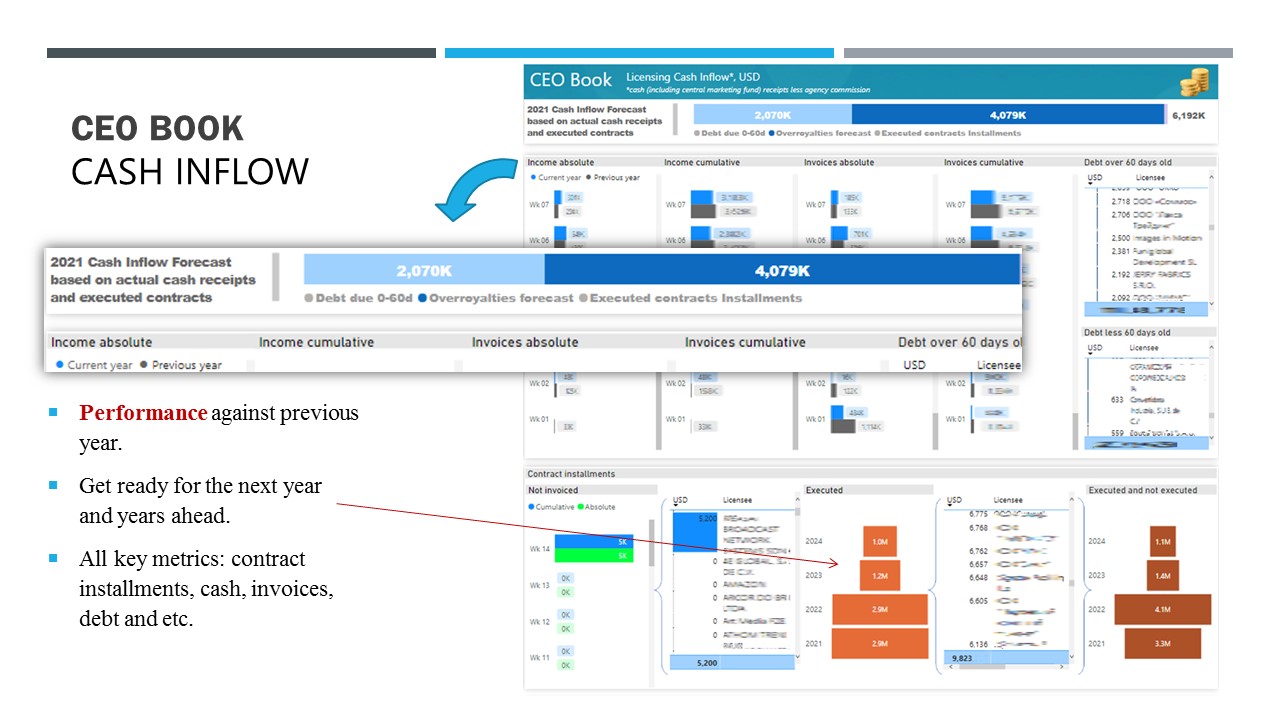Screen dimensions: 1280x720
Task: Click the USD sort arrow in Debt over 60 days table
Action: pyautogui.click(x=1089, y=183)
